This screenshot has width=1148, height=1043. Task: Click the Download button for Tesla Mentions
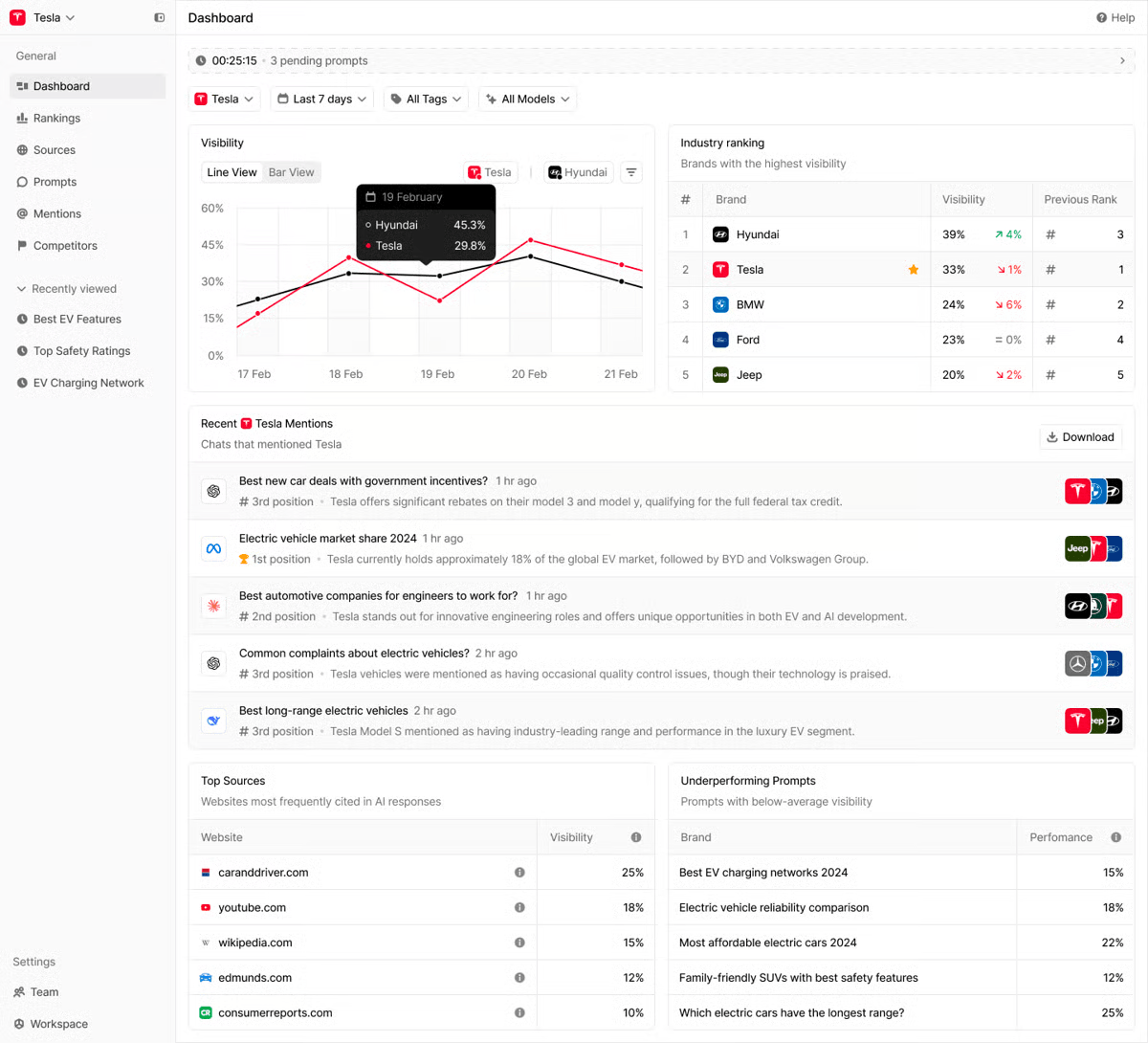tap(1080, 436)
